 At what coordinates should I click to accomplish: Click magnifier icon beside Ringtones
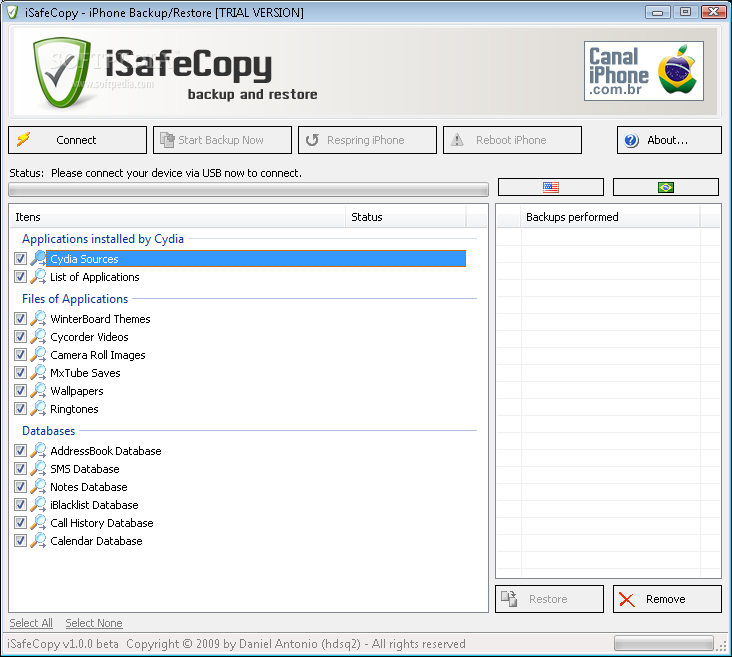tap(38, 409)
